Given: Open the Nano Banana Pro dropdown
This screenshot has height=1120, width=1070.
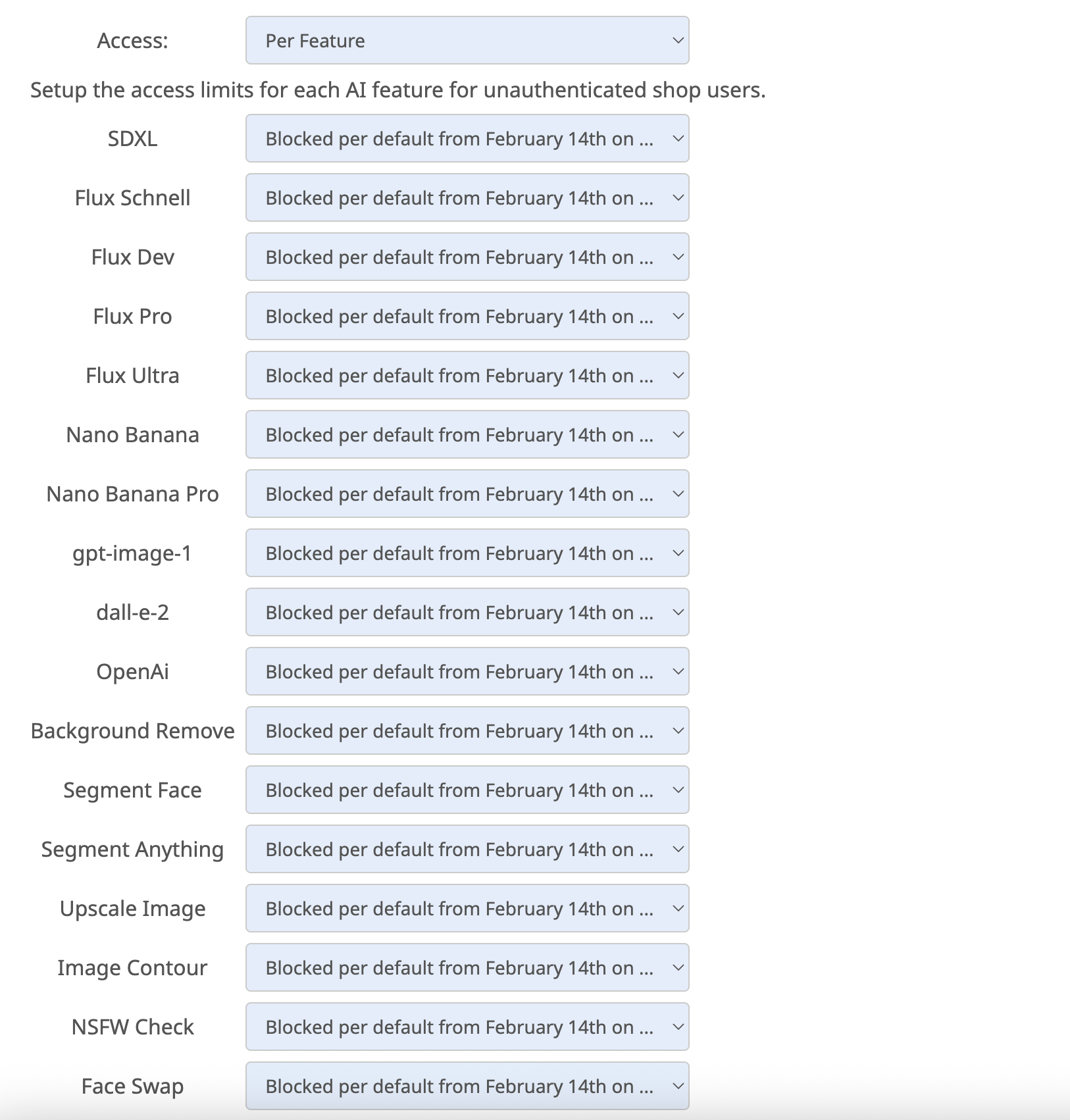Looking at the screenshot, I should pos(467,494).
